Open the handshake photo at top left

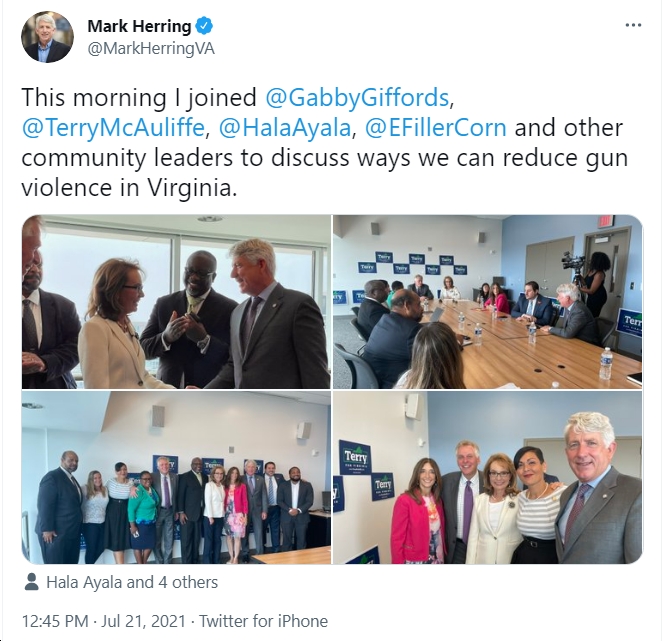pos(176,302)
